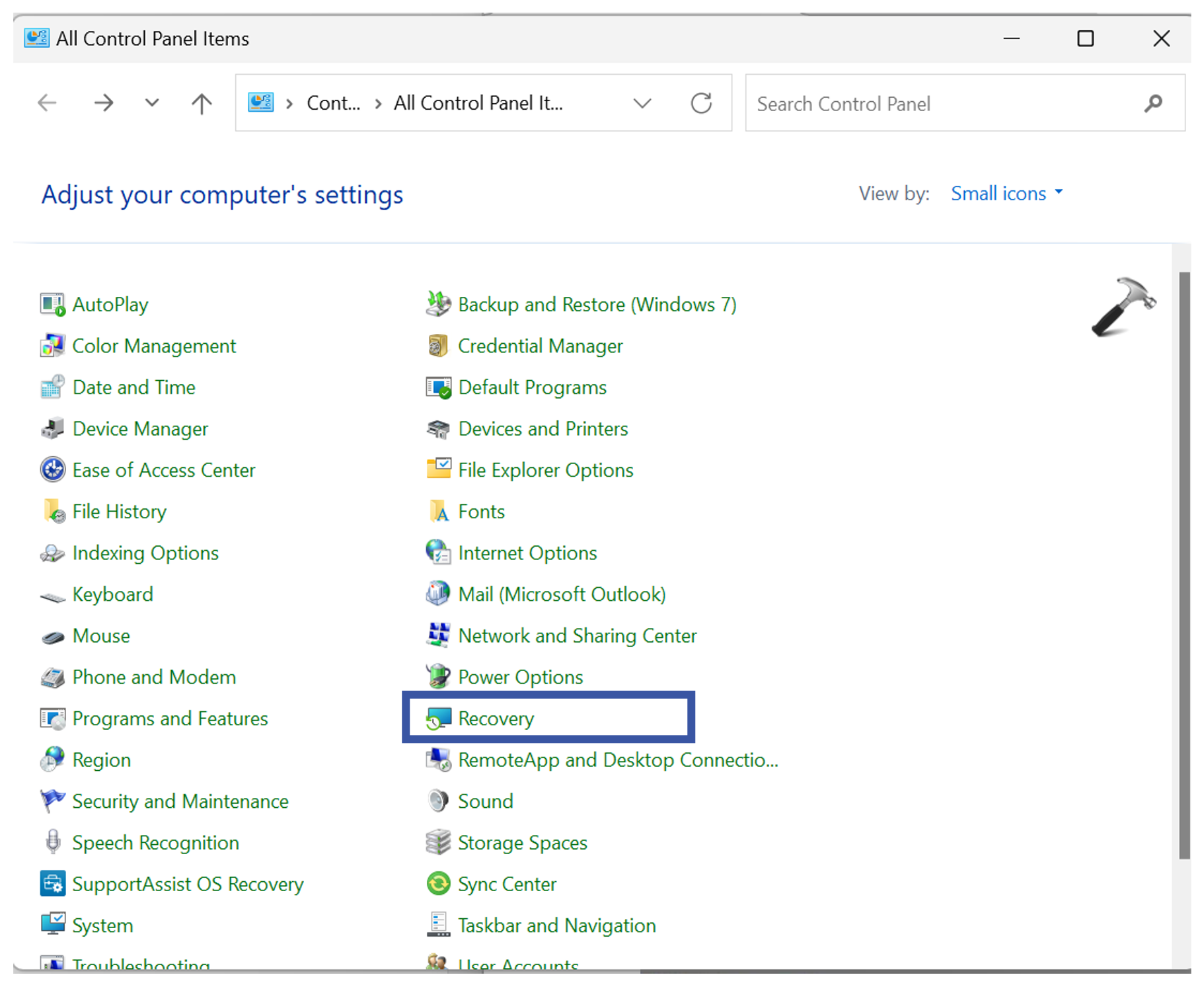Open the View by Small icons dropdown
Viewport: 1204px width, 987px height.
click(x=1006, y=194)
